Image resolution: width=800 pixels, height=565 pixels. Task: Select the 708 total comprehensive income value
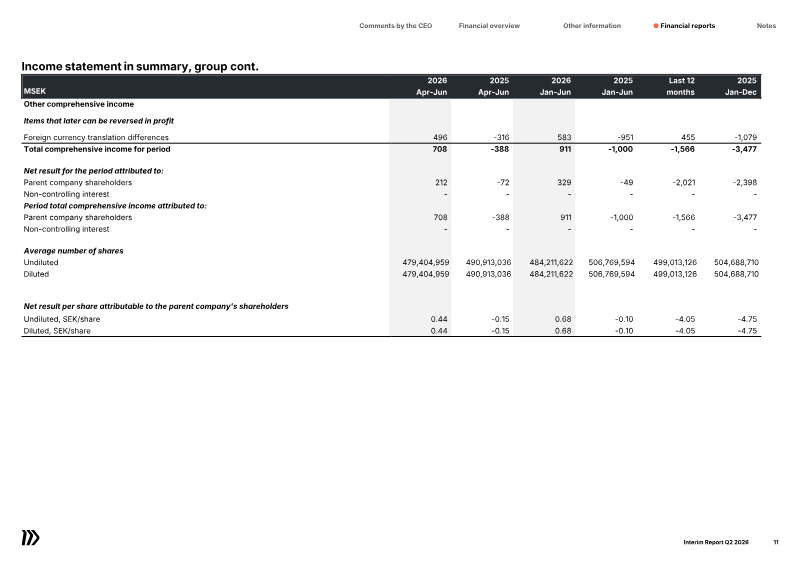439,149
